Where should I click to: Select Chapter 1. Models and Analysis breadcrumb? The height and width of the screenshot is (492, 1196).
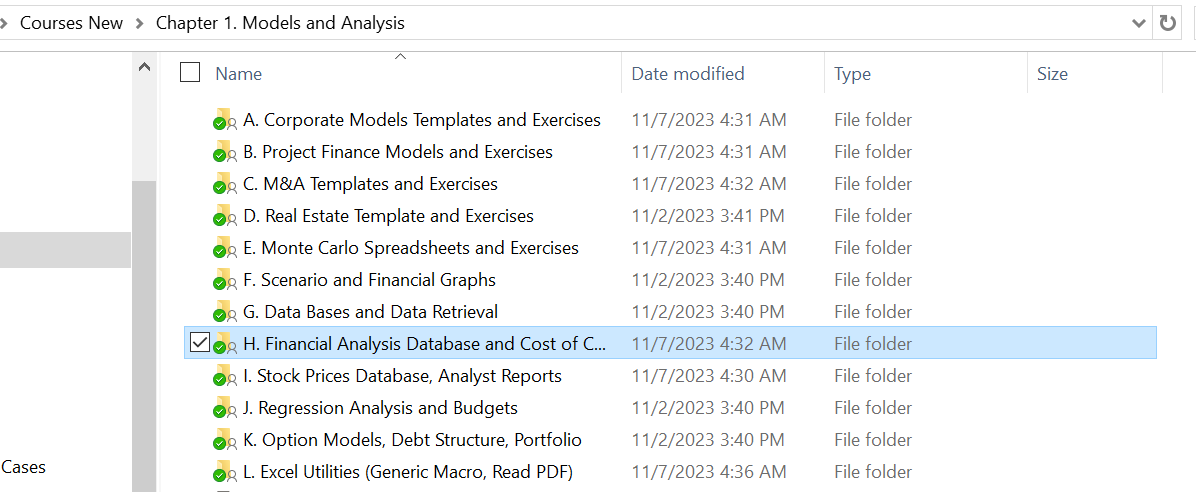(280, 23)
